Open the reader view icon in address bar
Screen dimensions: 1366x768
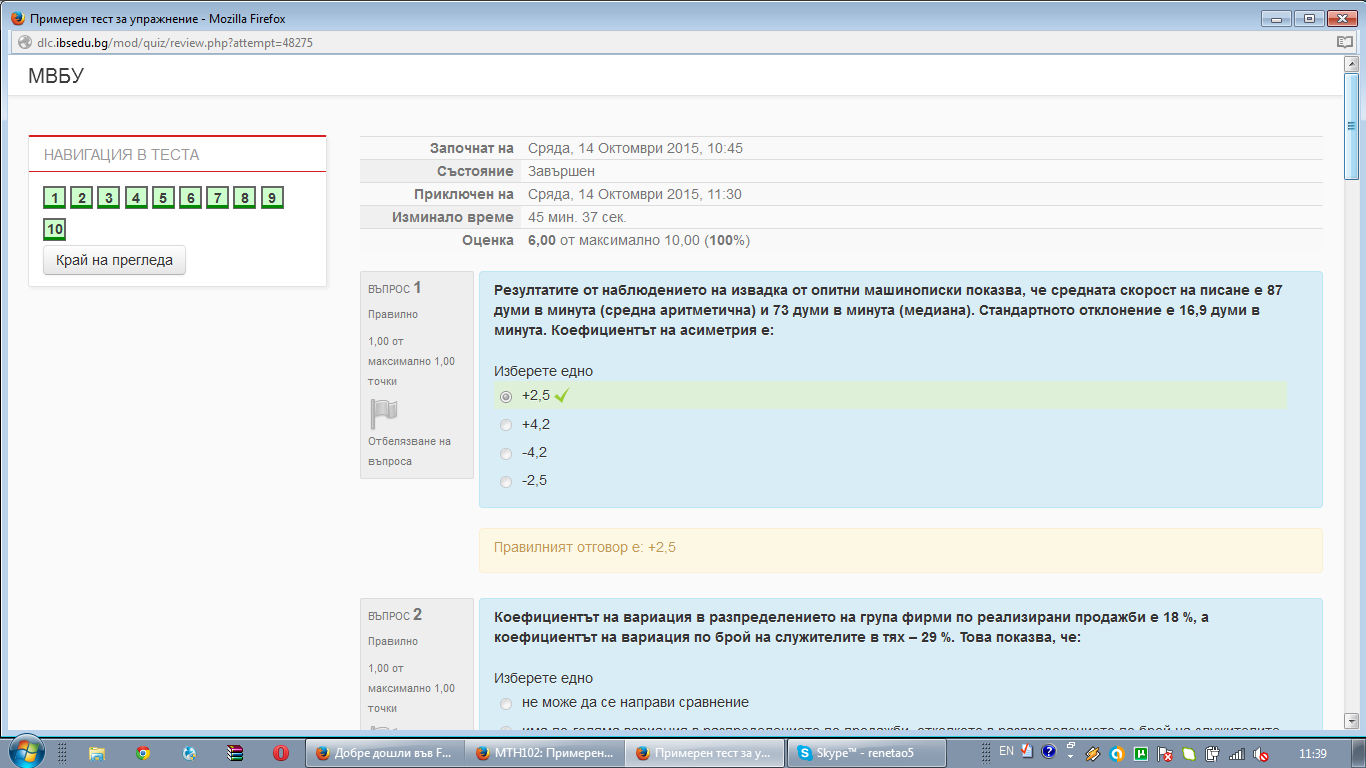(1345, 43)
